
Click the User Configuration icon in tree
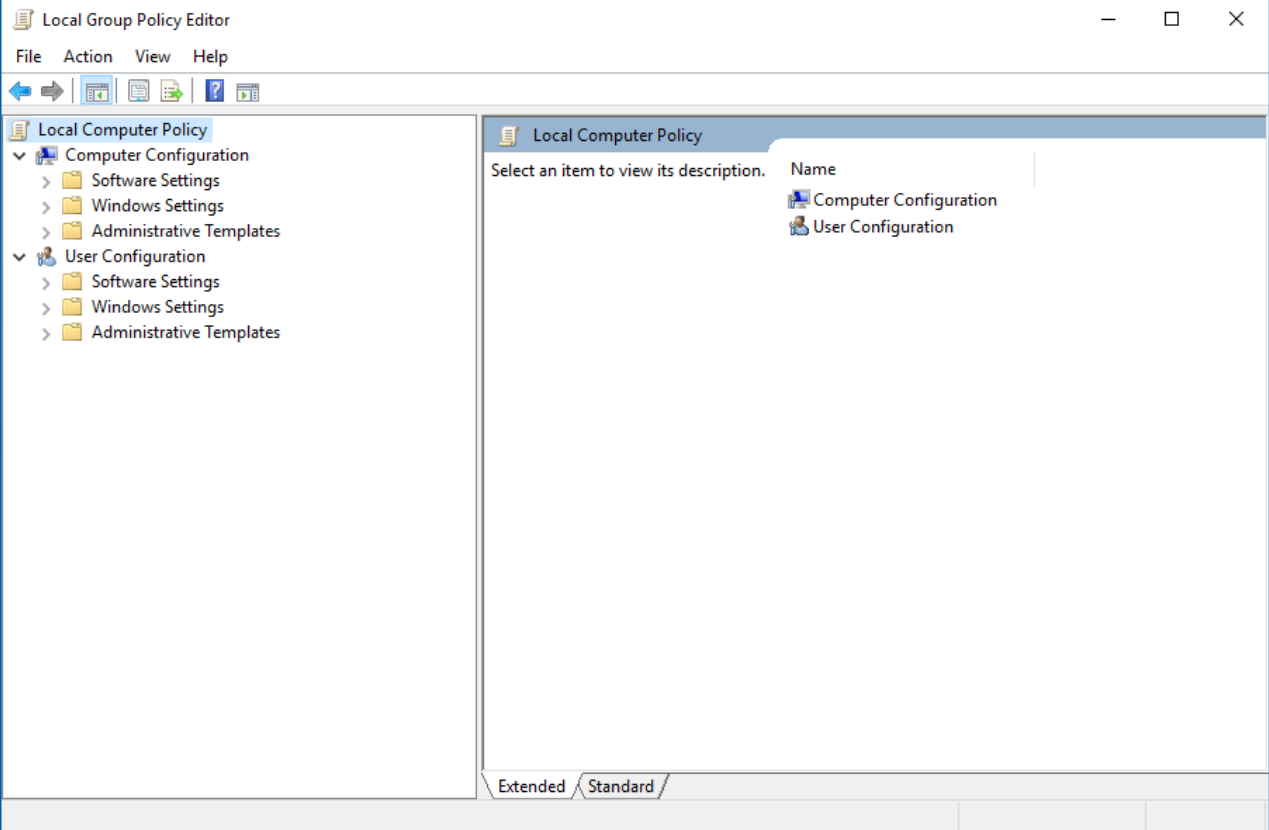point(47,256)
